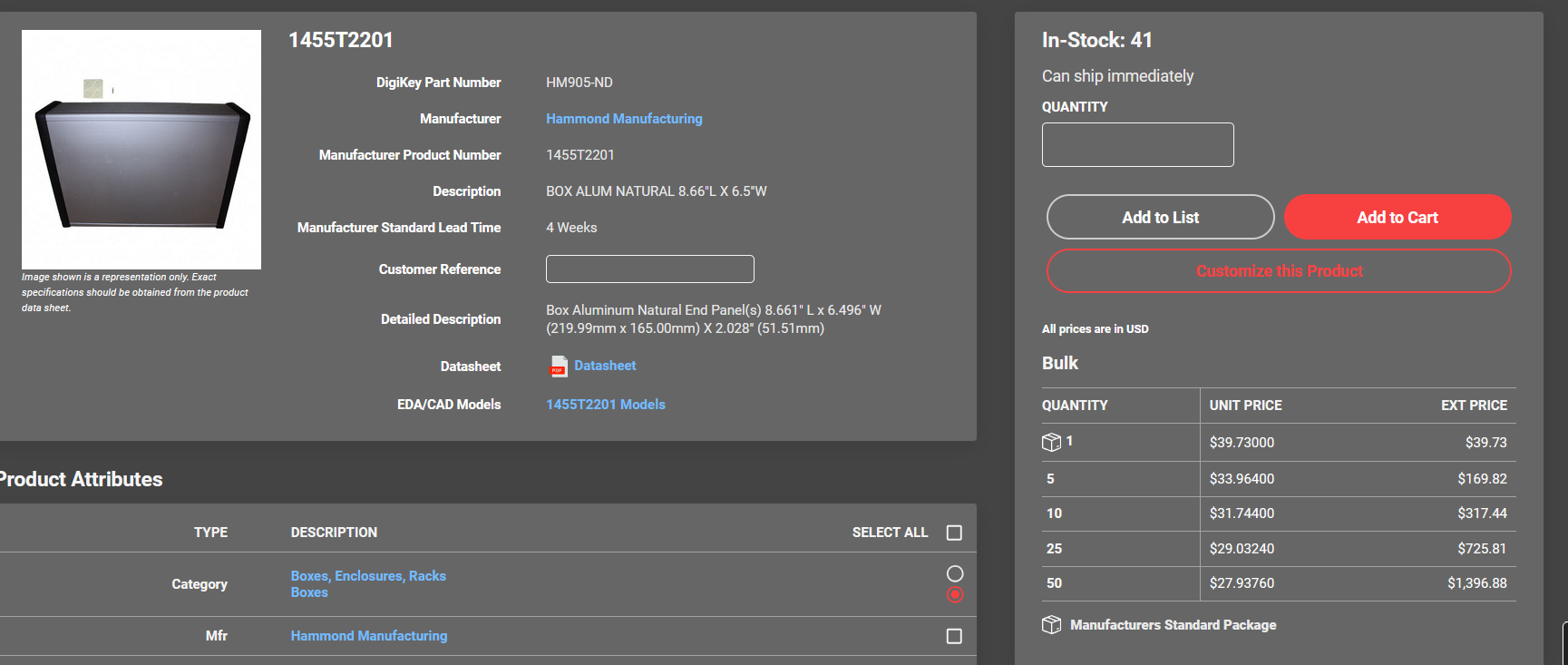This screenshot has width=1568, height=665.
Task: Open the Hammond Manufacturing manufacturer link
Action: coord(624,119)
